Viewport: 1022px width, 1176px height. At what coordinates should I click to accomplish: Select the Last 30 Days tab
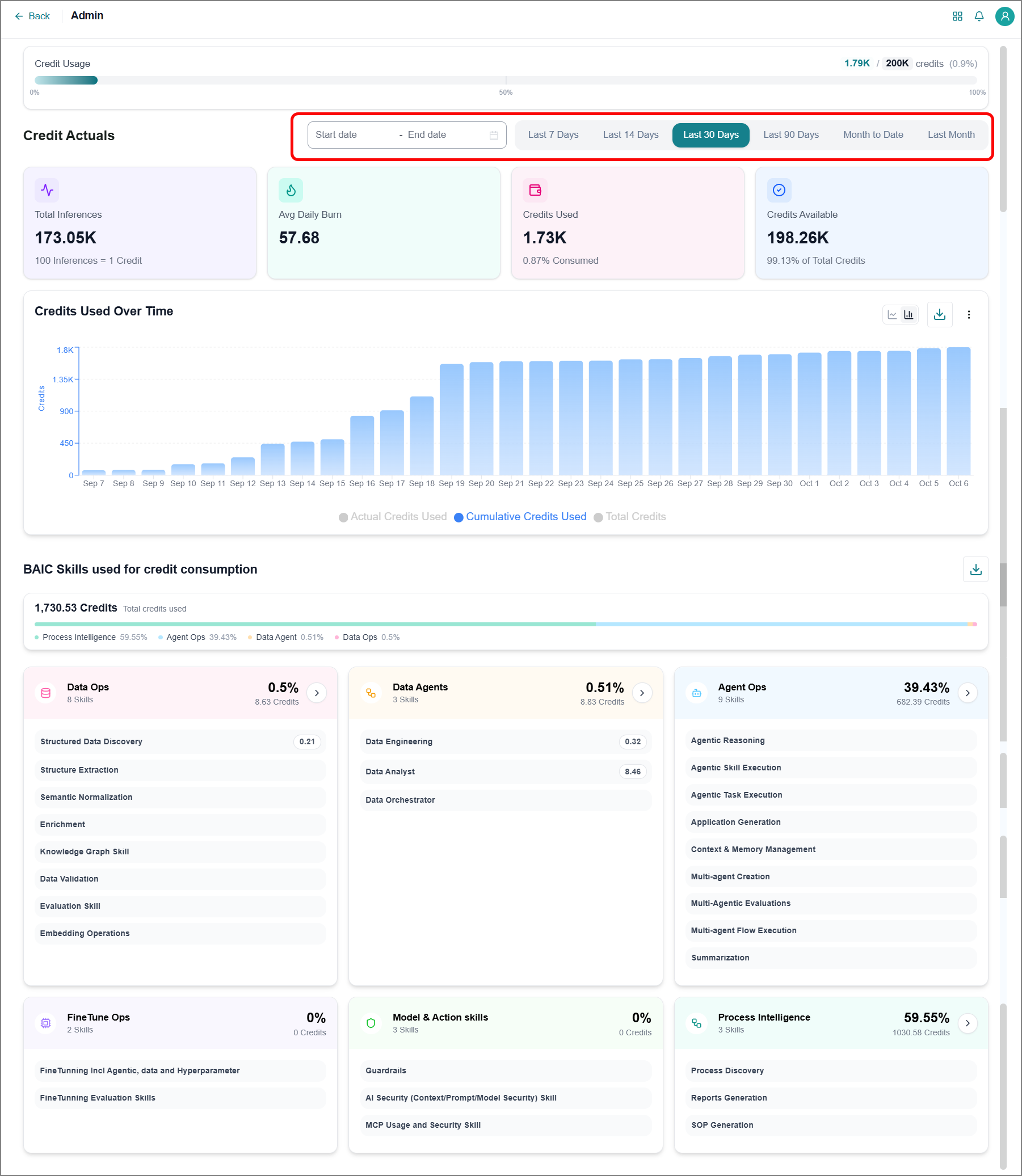(x=710, y=135)
